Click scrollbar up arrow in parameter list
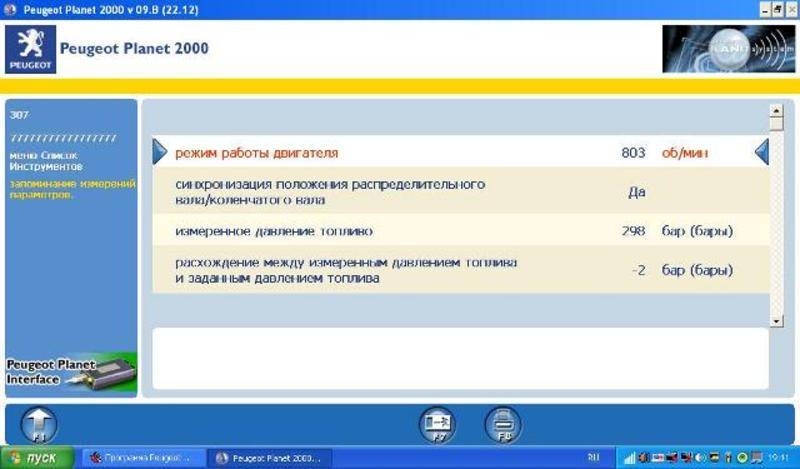Viewport: 800px width, 469px height. (776, 111)
